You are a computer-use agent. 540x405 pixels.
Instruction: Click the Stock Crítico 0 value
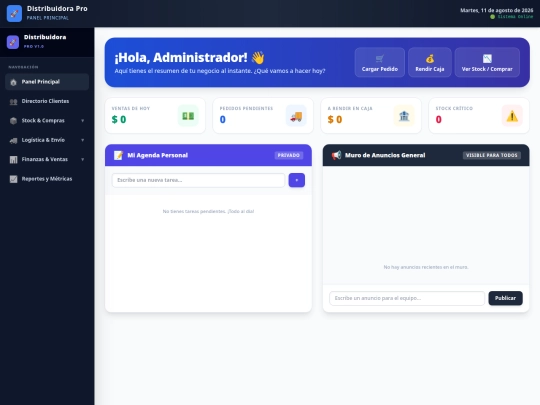point(438,120)
